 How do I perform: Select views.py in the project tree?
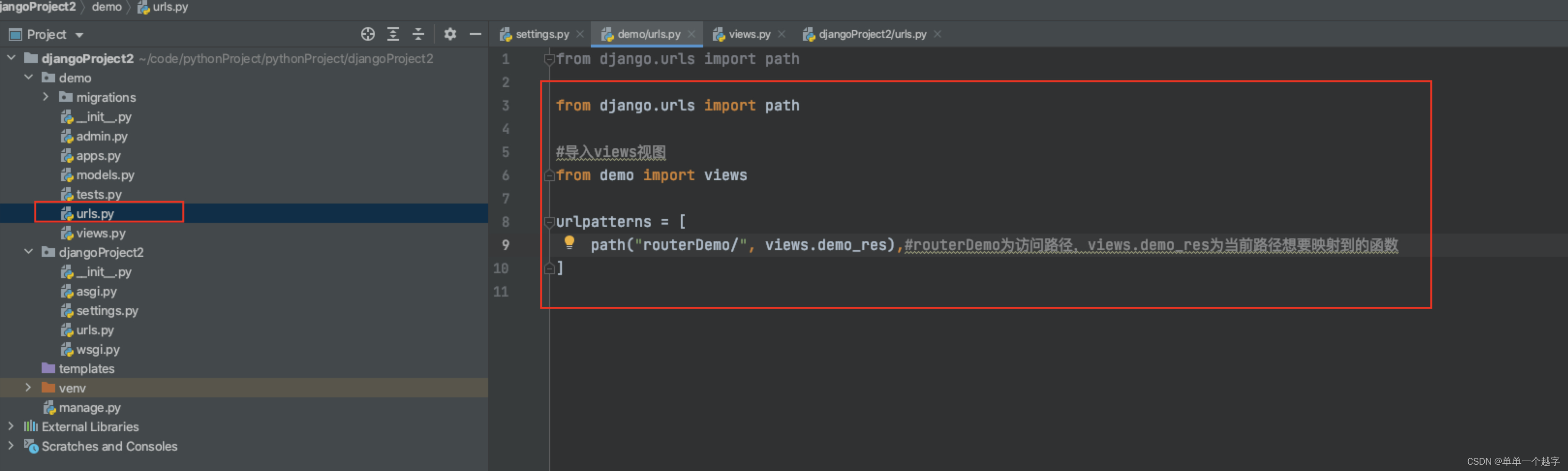pos(100,233)
